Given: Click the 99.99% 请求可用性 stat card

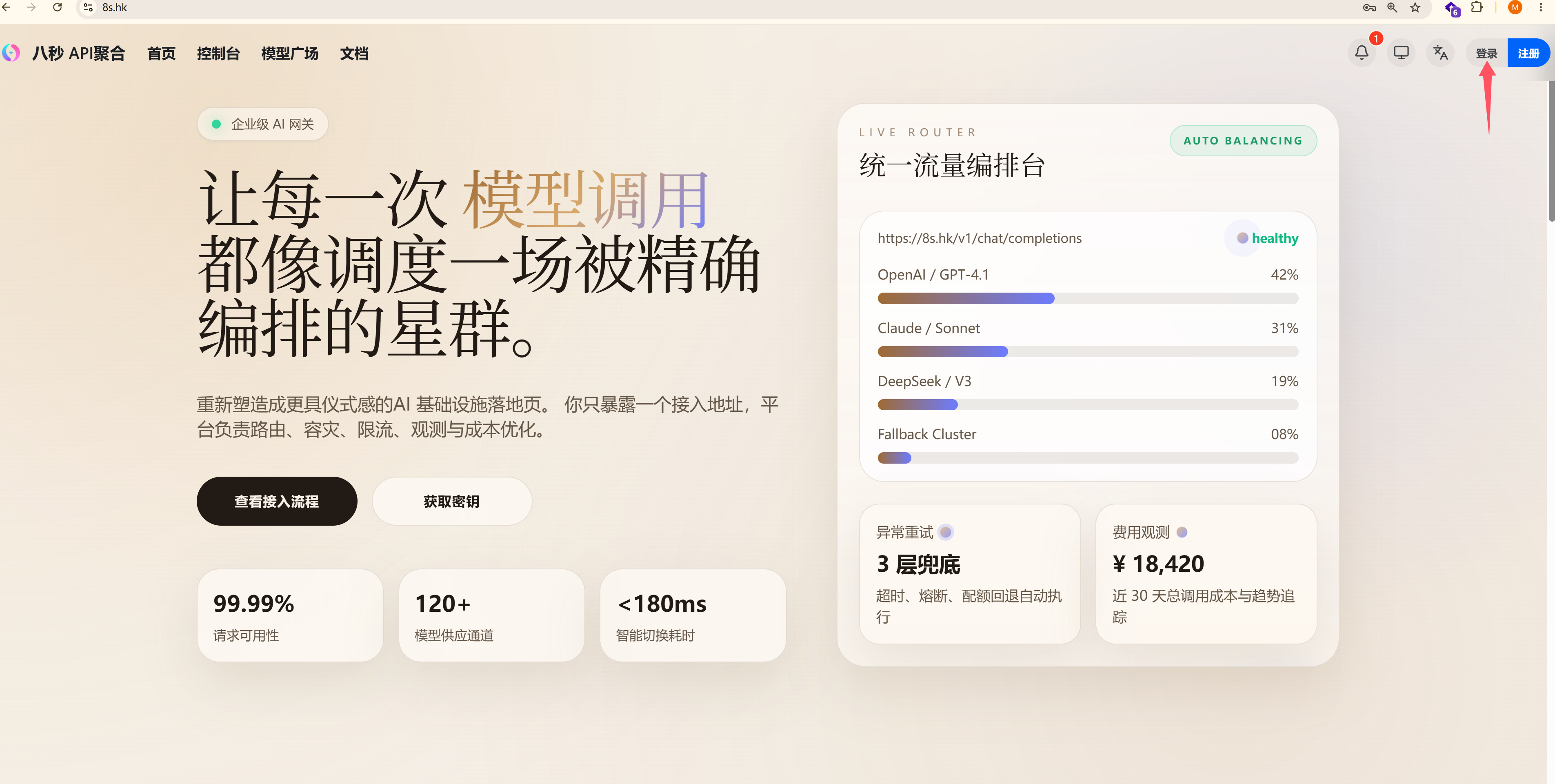Looking at the screenshot, I should click(x=290, y=615).
